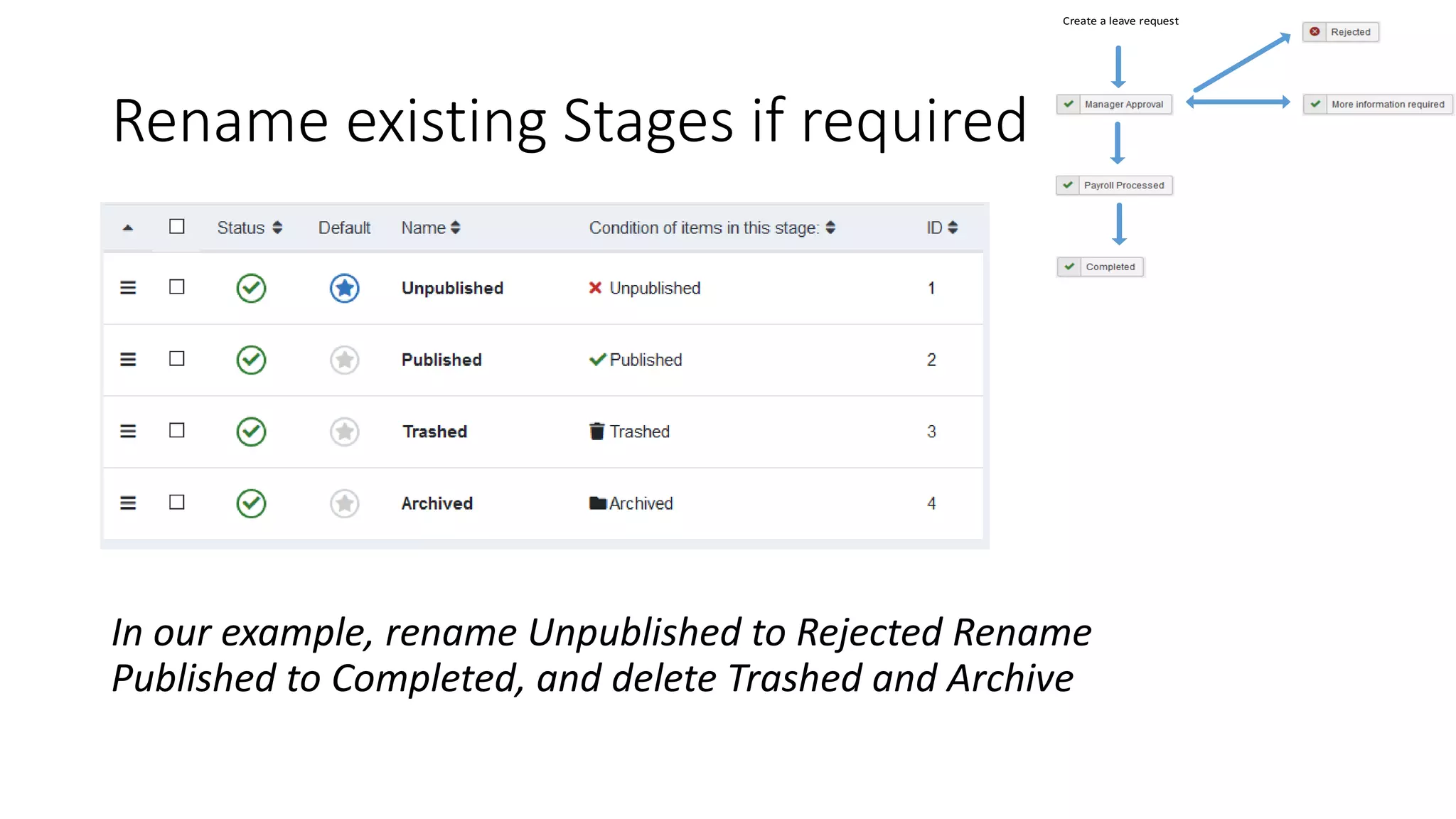Click the Manager Approval stage label

[x=1124, y=105]
